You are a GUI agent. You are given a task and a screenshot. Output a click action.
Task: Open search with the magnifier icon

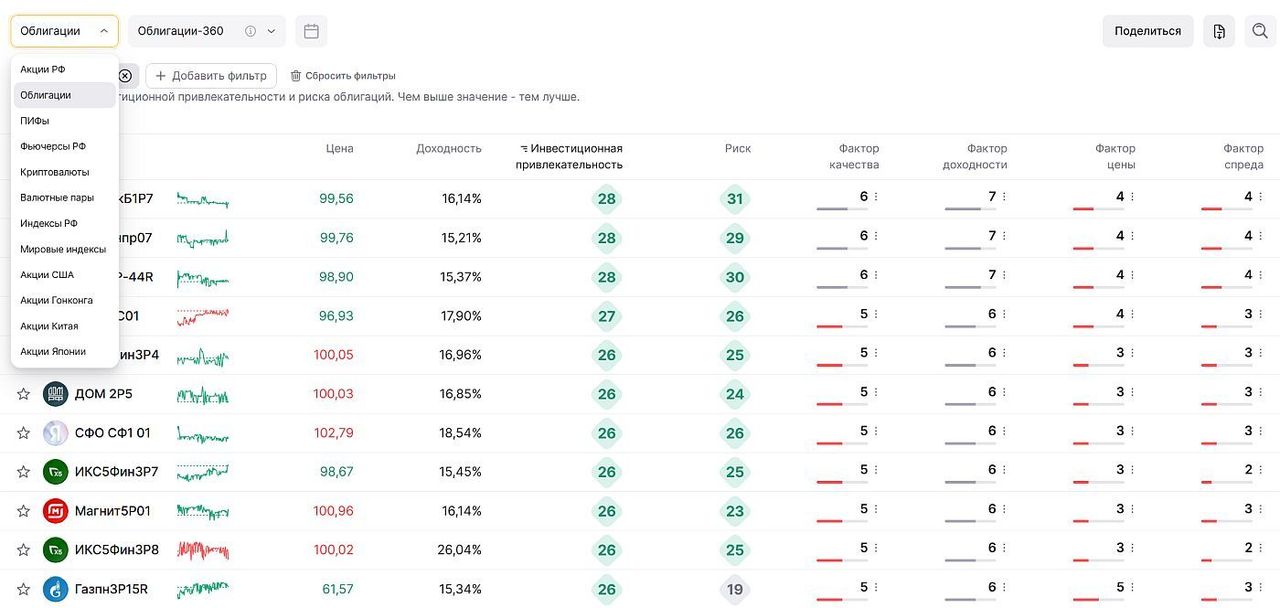(1260, 31)
